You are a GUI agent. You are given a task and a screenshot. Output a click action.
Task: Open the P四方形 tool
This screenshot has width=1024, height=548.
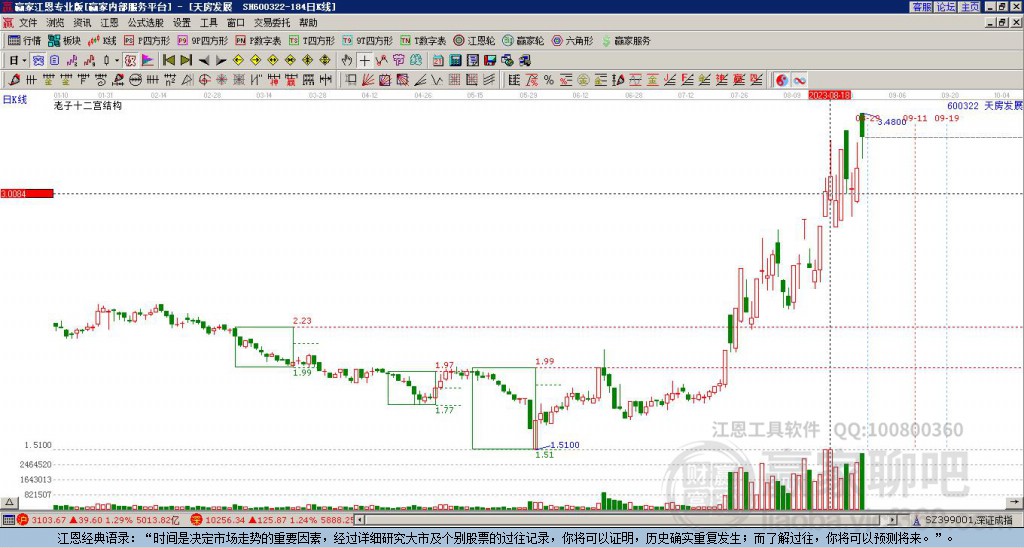pyautogui.click(x=147, y=40)
